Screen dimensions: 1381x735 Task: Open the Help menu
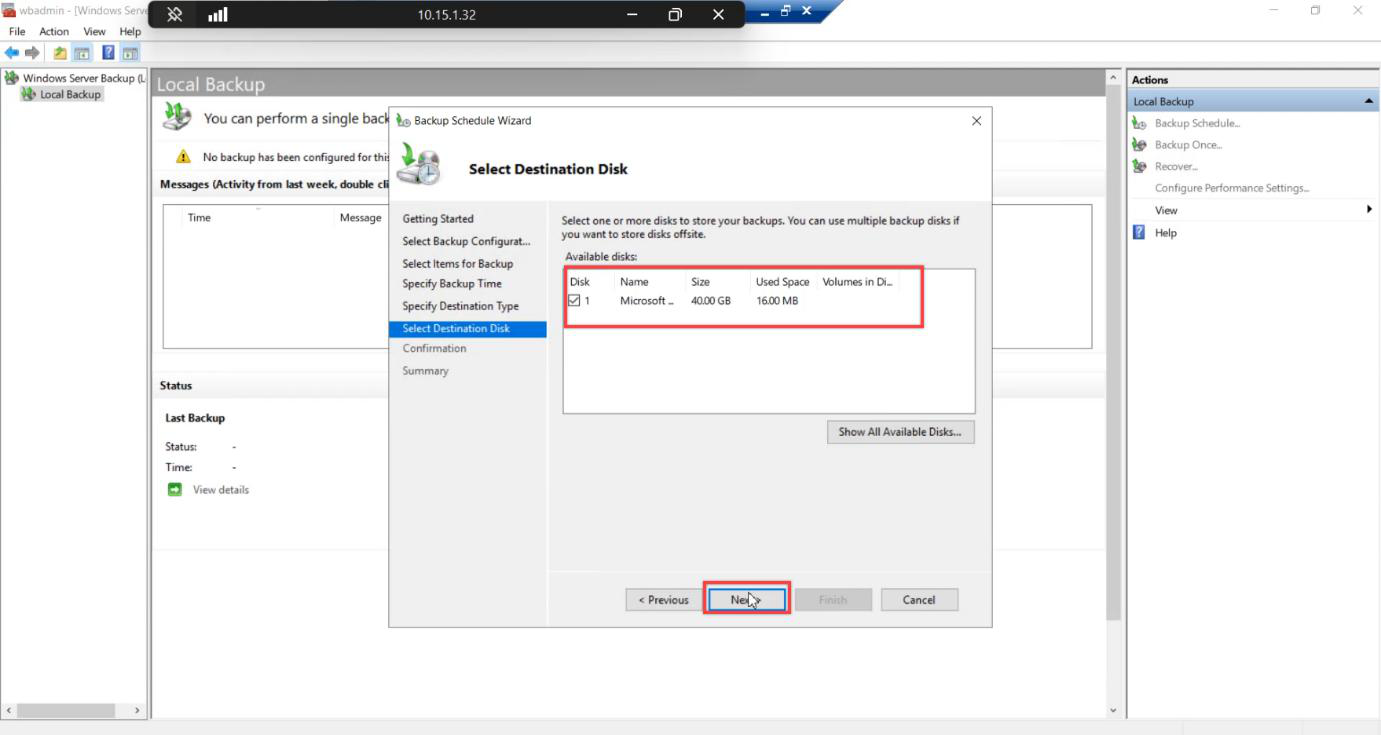pyautogui.click(x=130, y=32)
